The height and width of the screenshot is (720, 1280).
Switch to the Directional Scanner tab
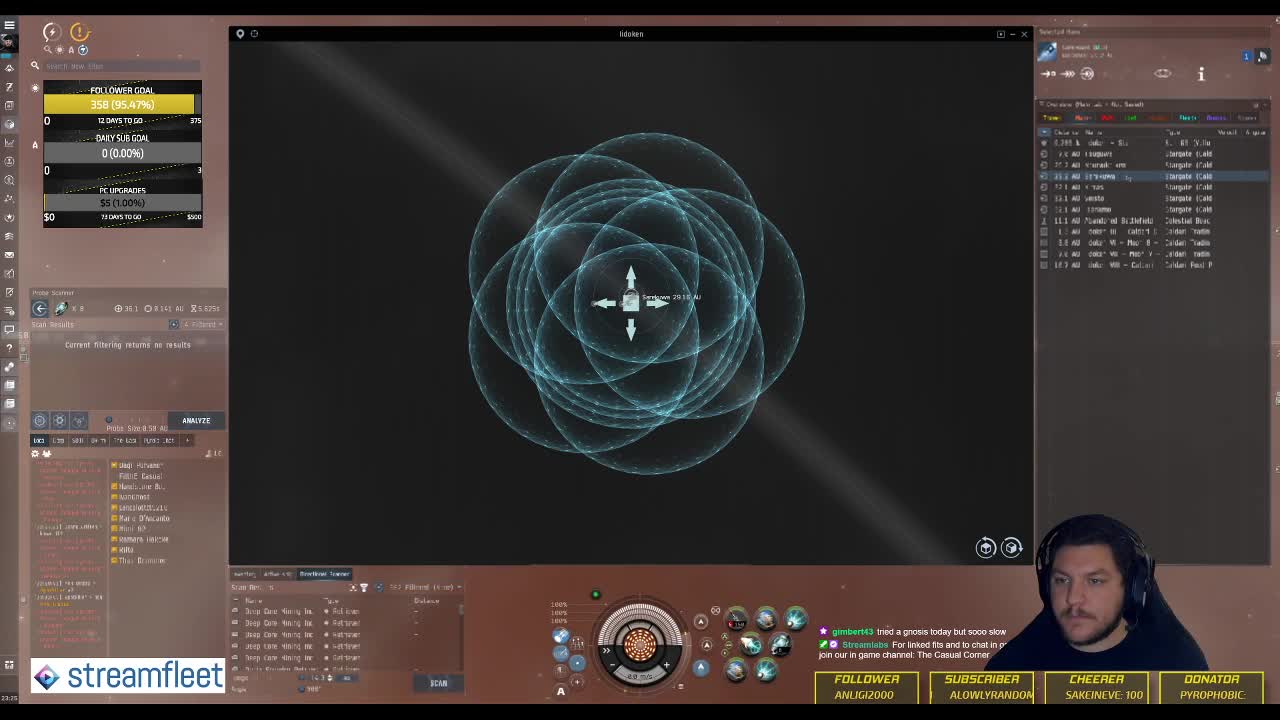[324, 574]
